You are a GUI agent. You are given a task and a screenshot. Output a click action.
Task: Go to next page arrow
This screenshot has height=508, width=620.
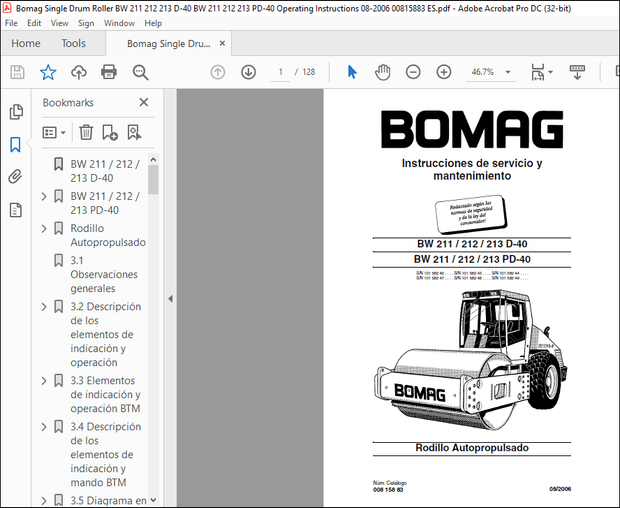coord(248,72)
